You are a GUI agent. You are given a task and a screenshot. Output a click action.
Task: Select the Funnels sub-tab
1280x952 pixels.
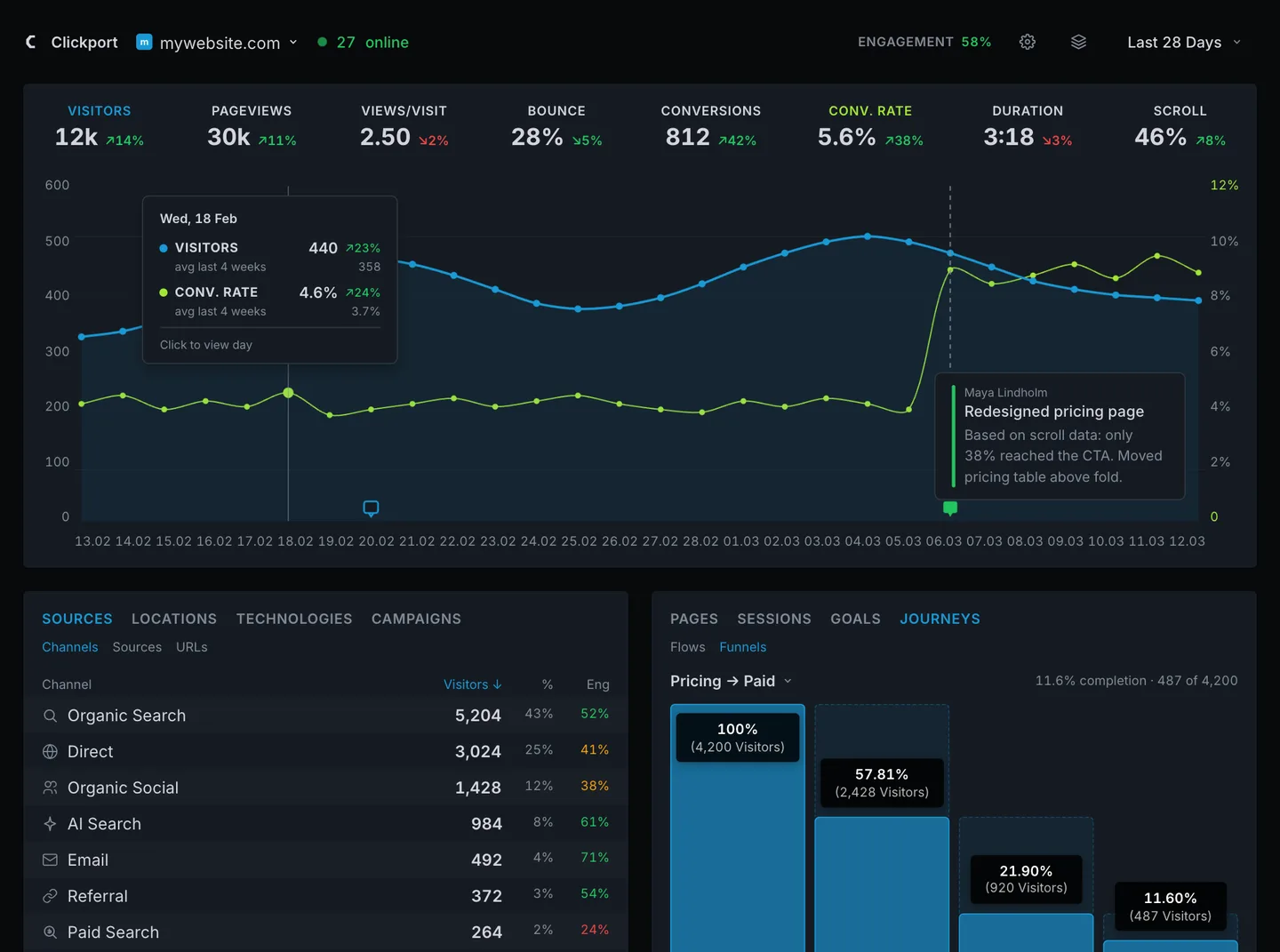743,647
